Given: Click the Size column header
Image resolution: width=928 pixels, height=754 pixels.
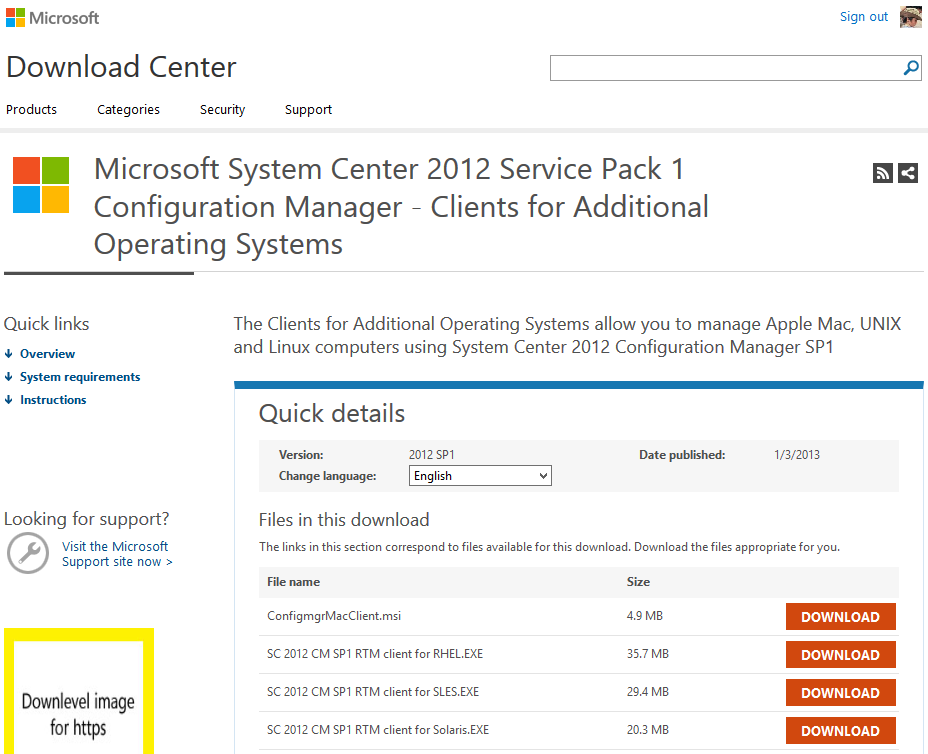Looking at the screenshot, I should coord(638,582).
